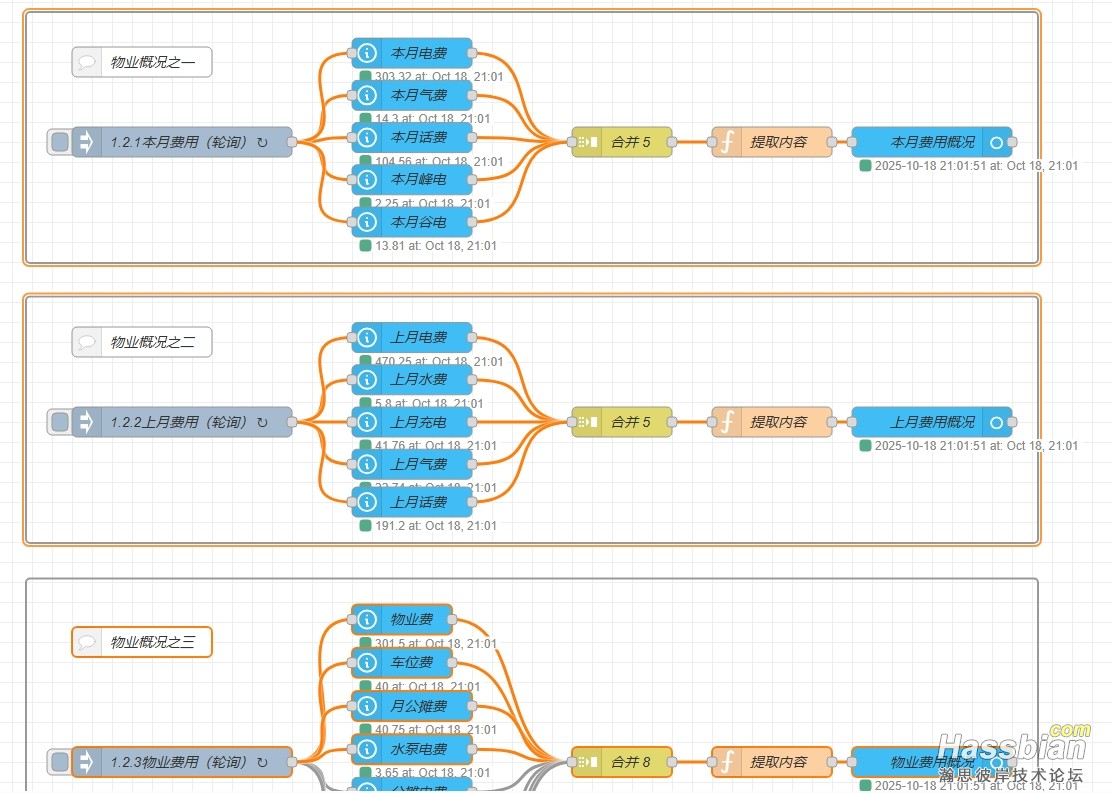Trigger the 1.2.2上月费用 inject button
Screen dimensions: 1112x793
[x=60, y=423]
